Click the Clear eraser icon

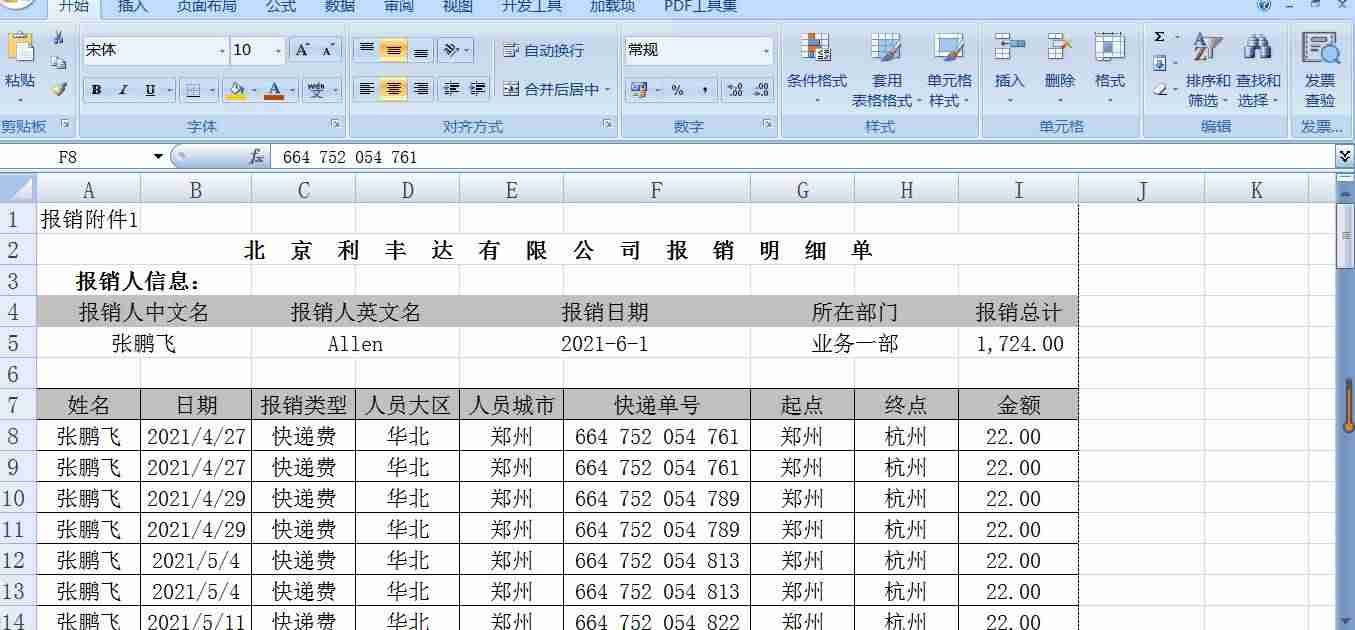coord(1160,89)
